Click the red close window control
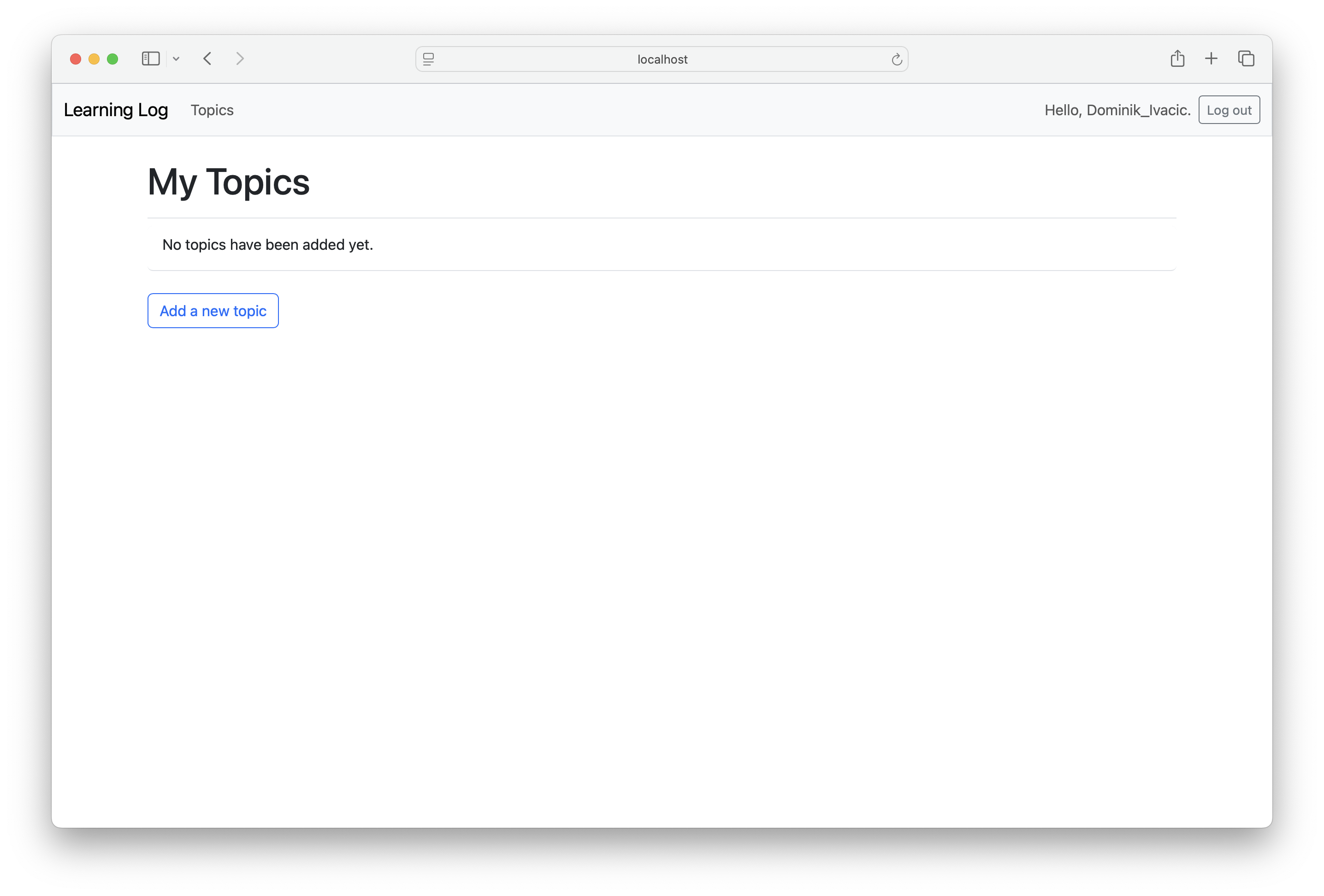 point(75,58)
